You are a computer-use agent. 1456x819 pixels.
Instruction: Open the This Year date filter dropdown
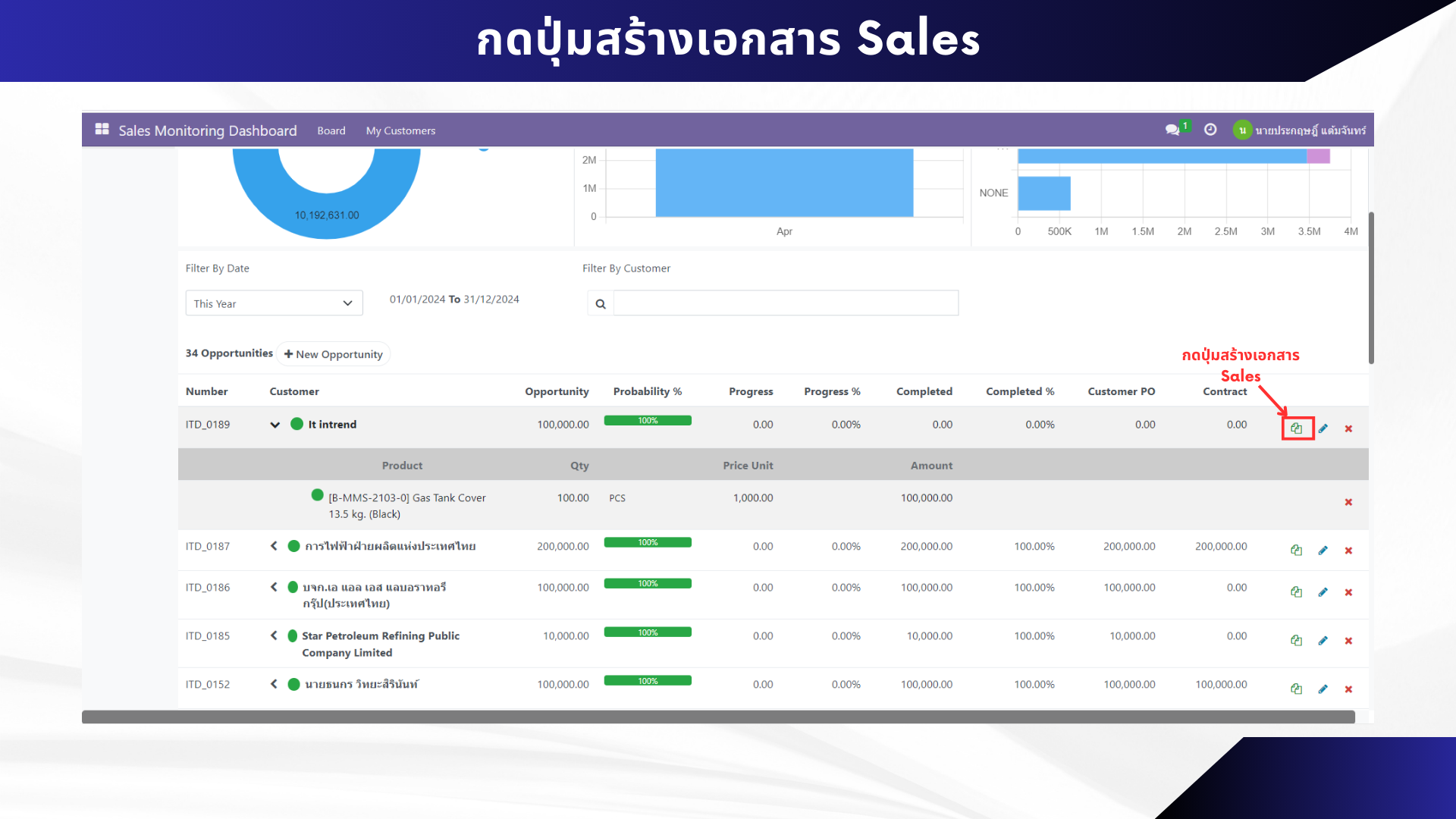(274, 303)
